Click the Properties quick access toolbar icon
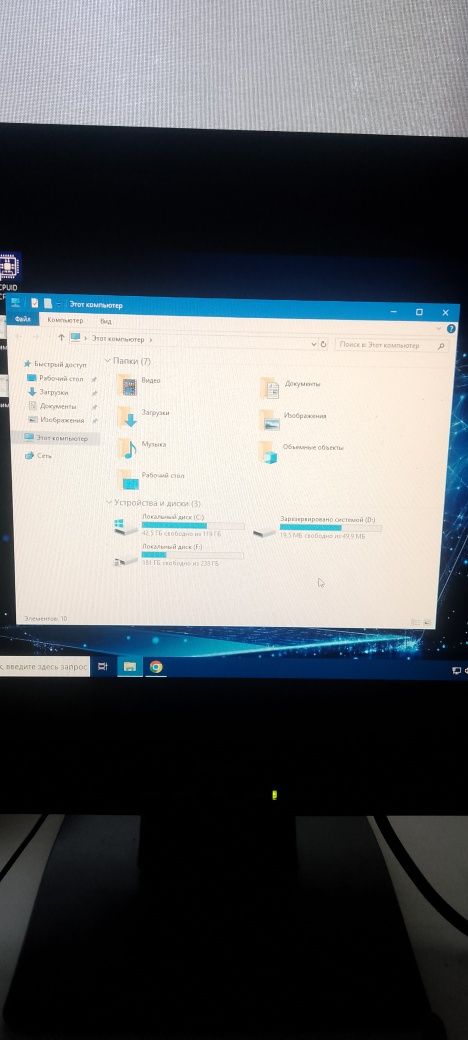Screen dimensions: 468x1040 tap(33, 302)
